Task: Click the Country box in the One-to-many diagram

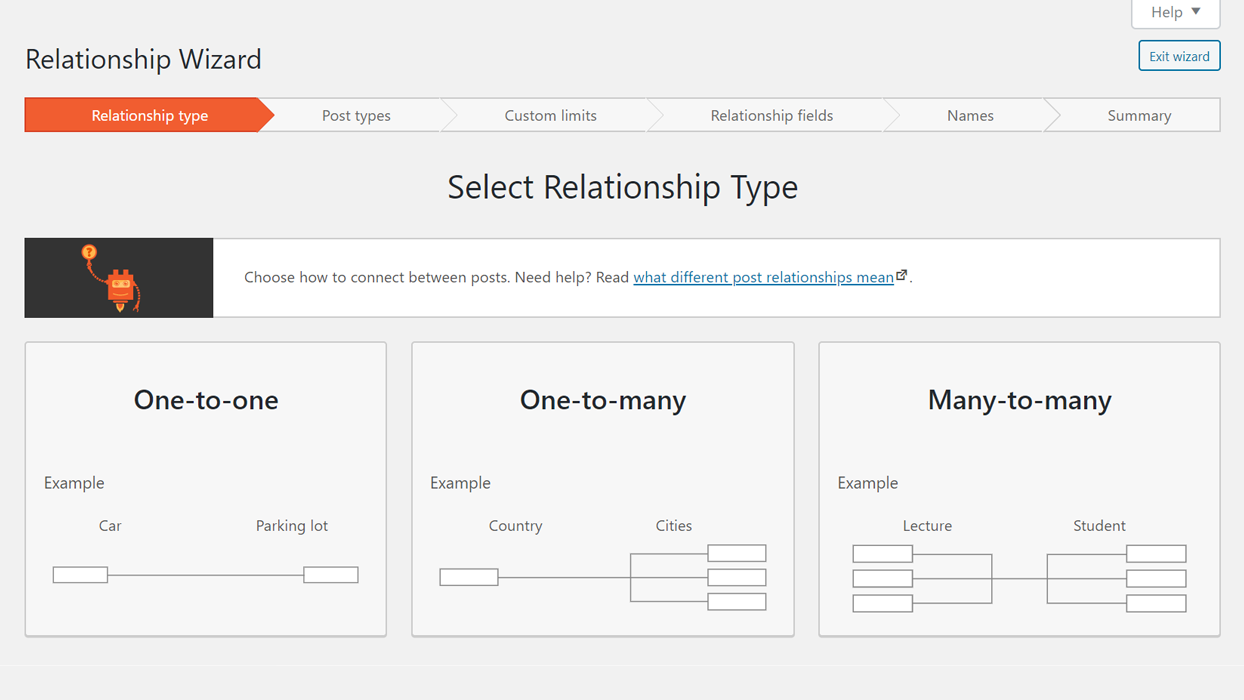Action: click(469, 576)
